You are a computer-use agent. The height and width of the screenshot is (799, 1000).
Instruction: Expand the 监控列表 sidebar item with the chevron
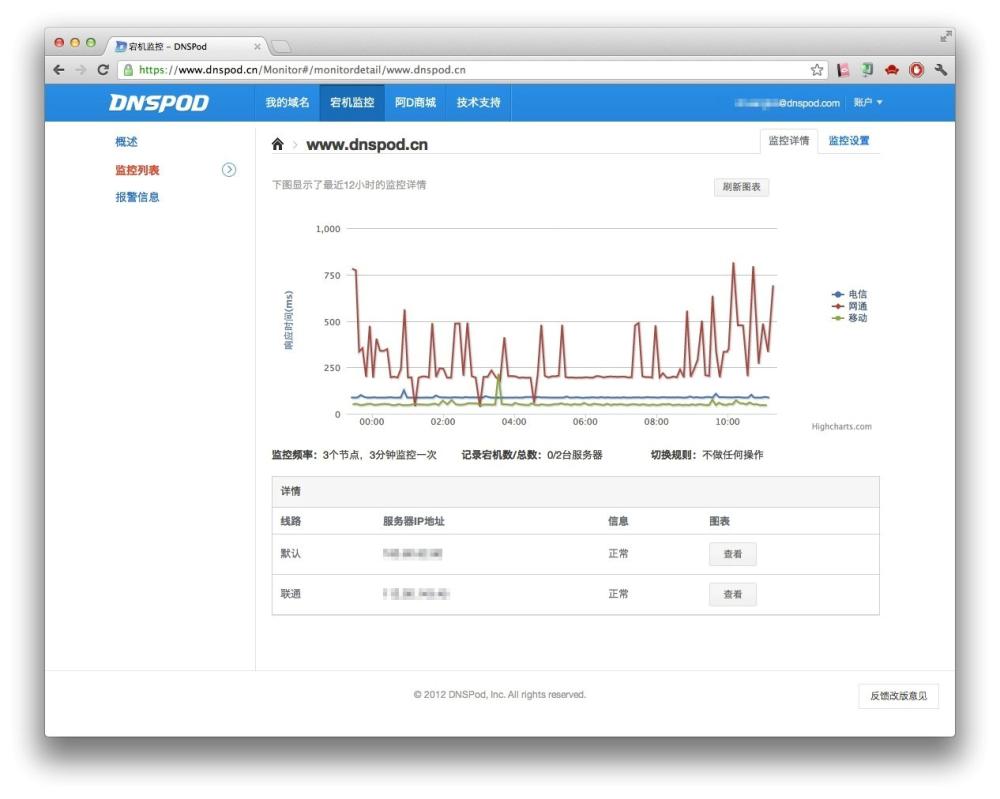pos(230,170)
